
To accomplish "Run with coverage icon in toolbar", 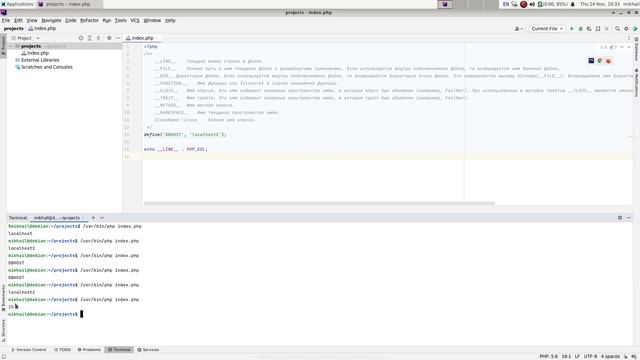I will 589,29.
